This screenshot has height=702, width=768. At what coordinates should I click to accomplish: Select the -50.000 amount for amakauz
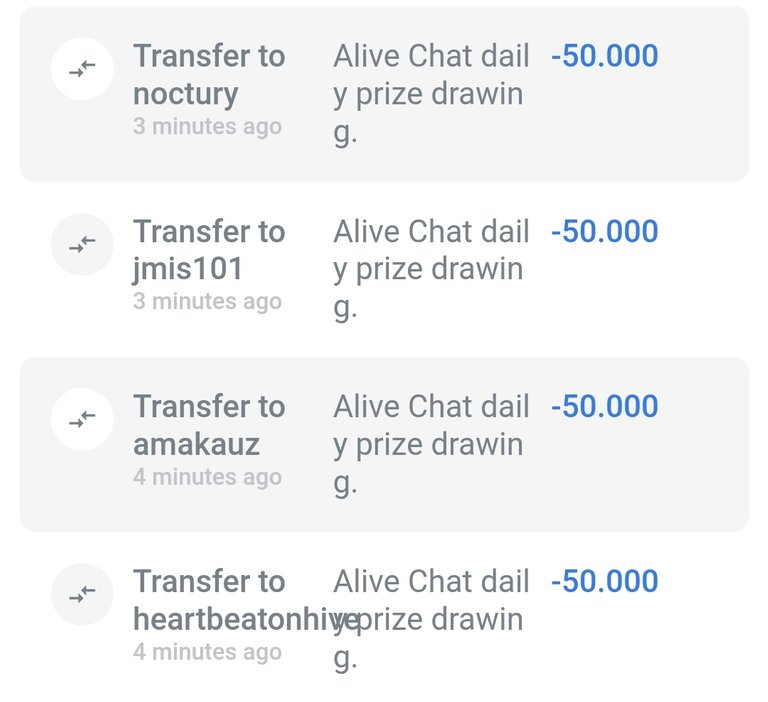[604, 406]
